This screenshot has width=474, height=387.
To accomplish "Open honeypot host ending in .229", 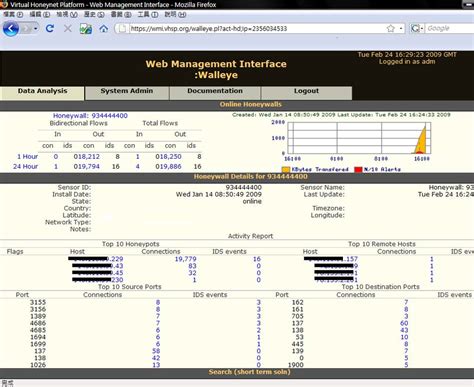I will (x=96, y=259).
